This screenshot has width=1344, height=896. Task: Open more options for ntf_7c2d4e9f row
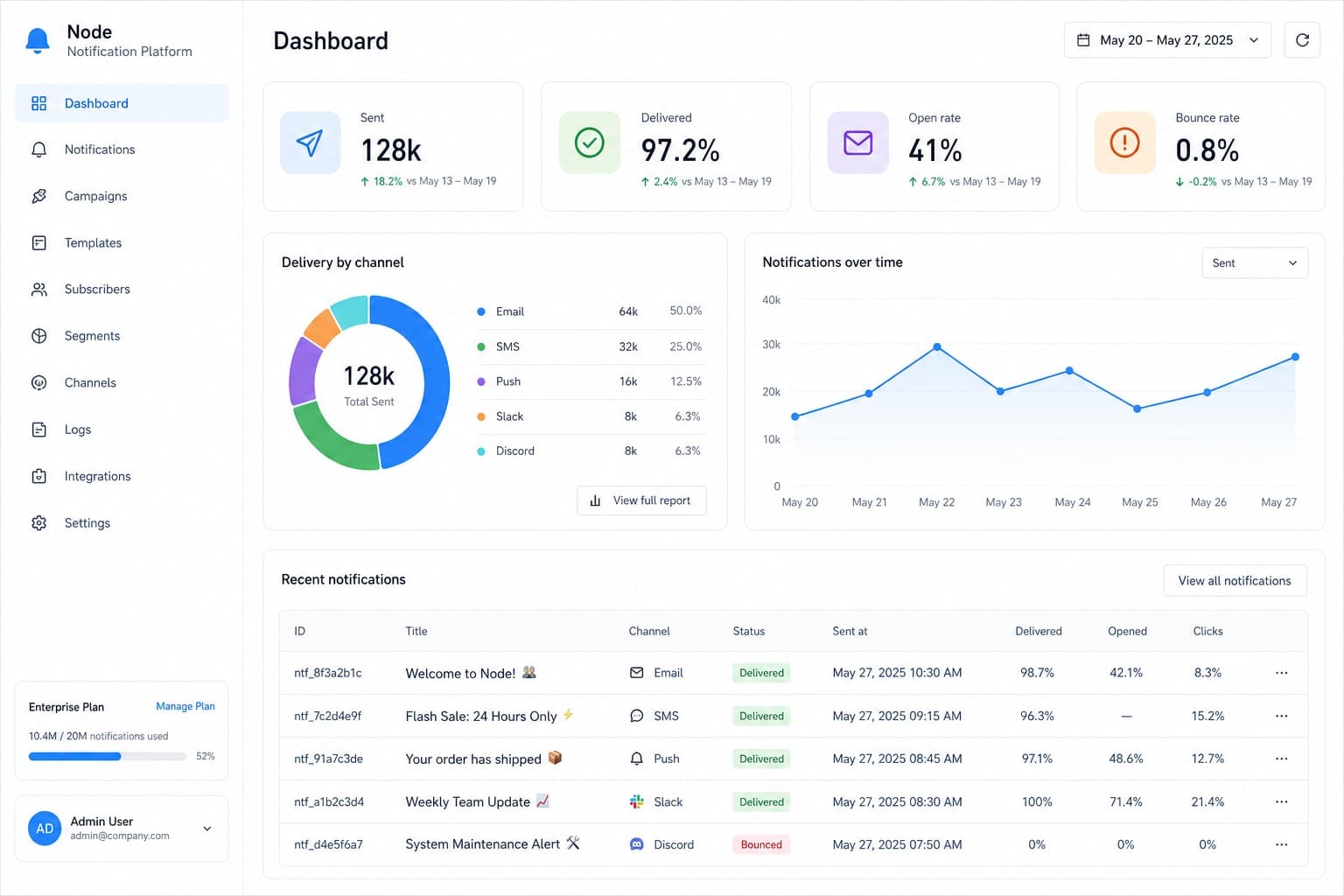click(x=1282, y=716)
